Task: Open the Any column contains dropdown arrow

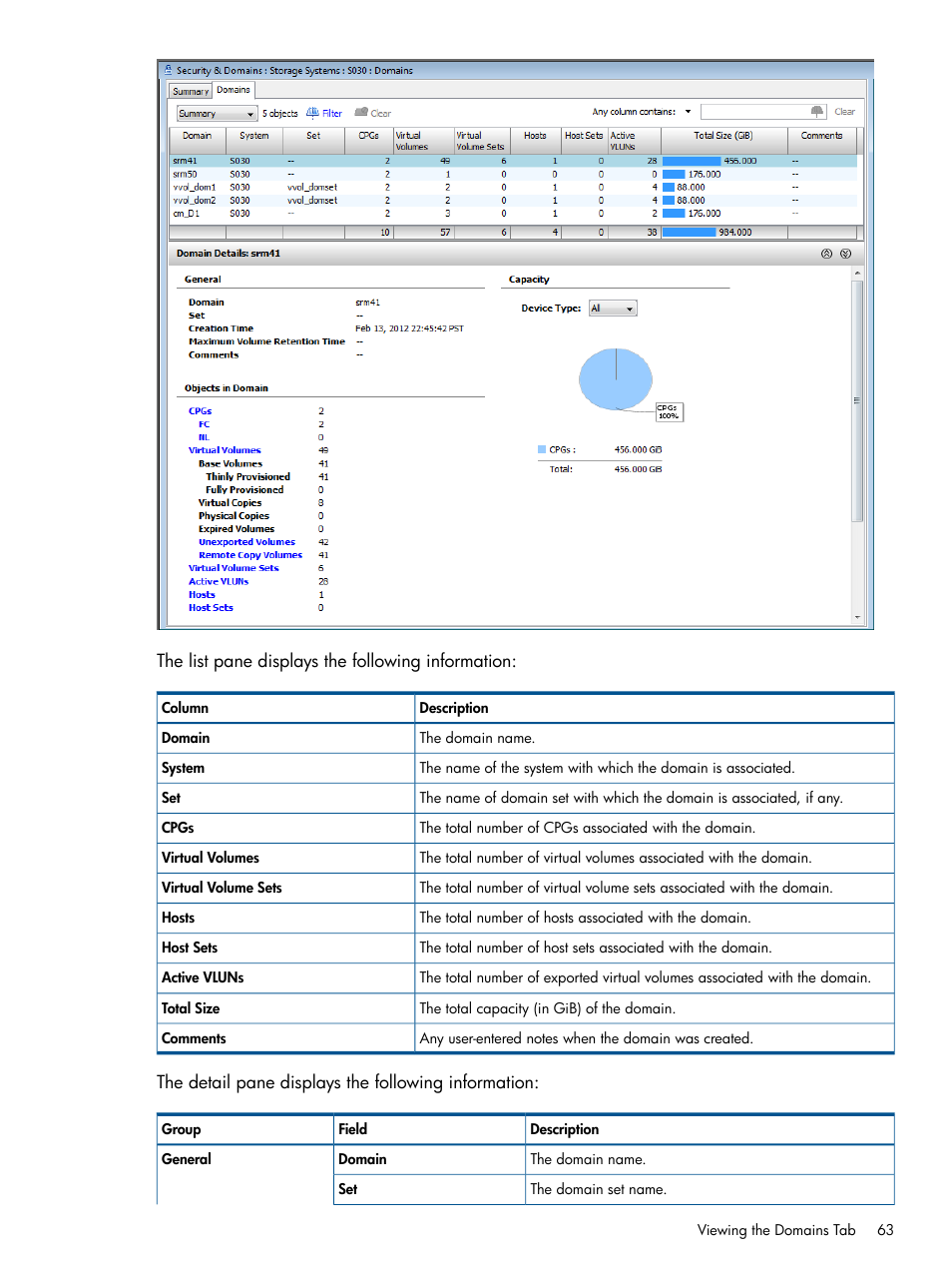Action: pos(688,112)
